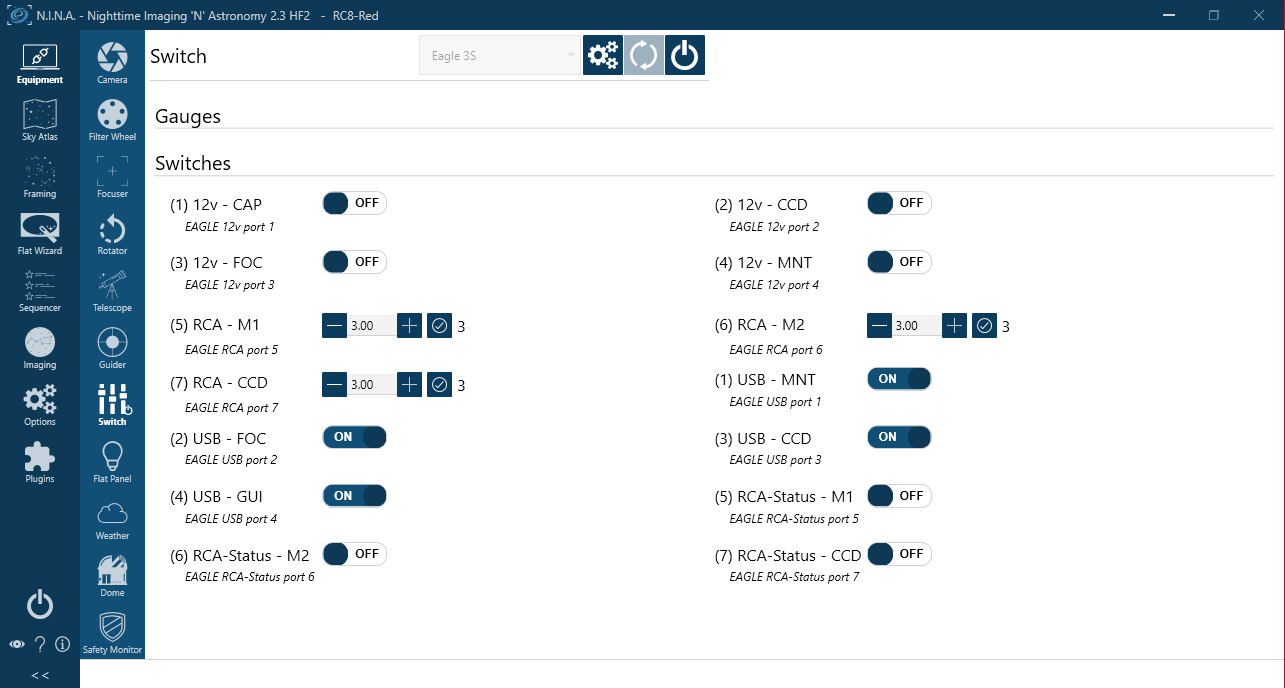This screenshot has height=688, width=1285.
Task: Disable the USB - GUI switch
Action: pyautogui.click(x=354, y=495)
